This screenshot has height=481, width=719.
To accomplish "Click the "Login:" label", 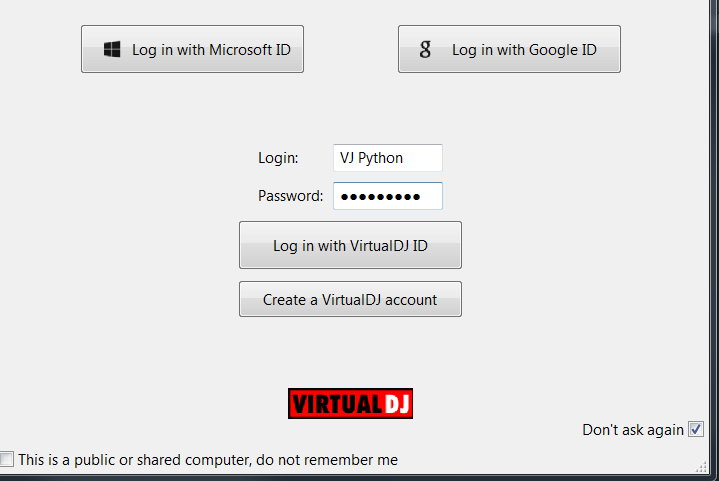I will (x=278, y=158).
